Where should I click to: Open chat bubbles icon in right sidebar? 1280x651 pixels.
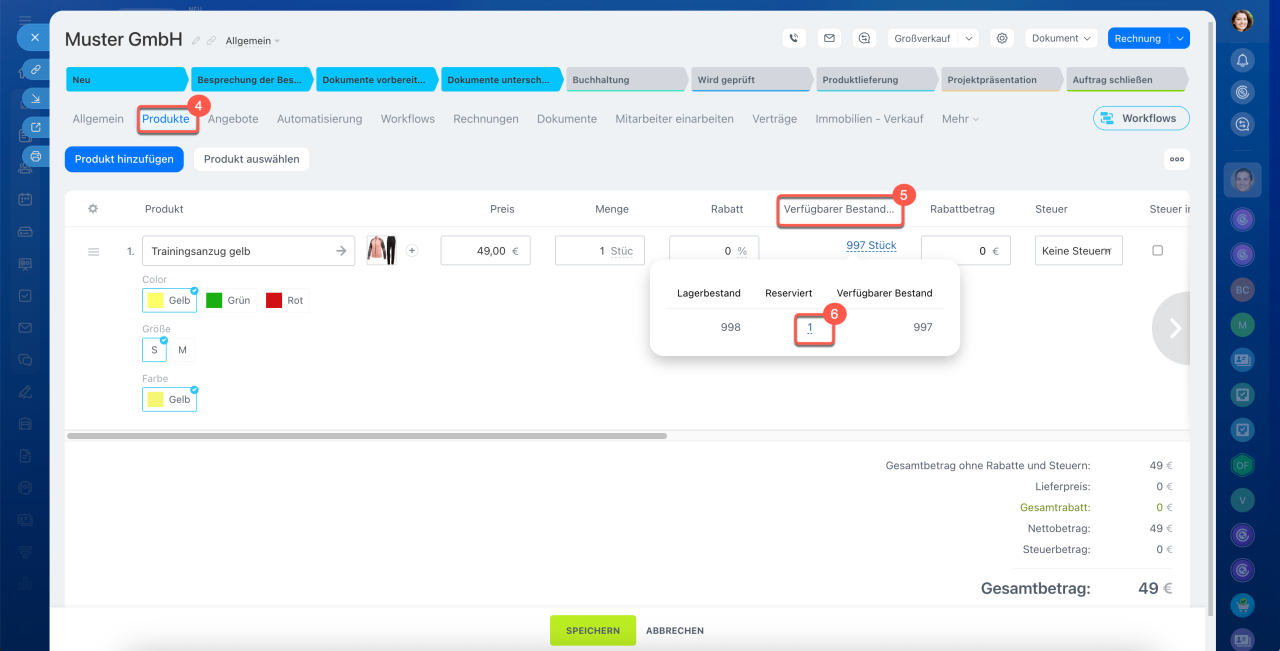(x=1242, y=125)
